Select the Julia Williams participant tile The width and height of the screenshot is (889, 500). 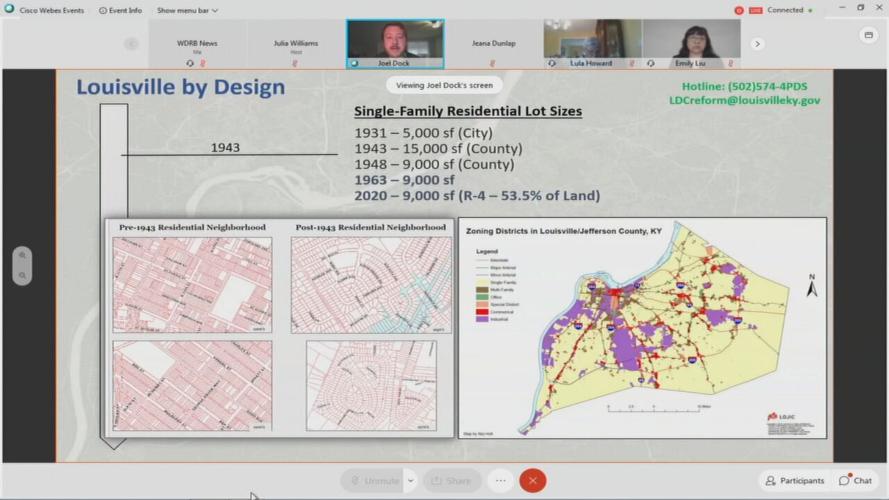coord(296,44)
